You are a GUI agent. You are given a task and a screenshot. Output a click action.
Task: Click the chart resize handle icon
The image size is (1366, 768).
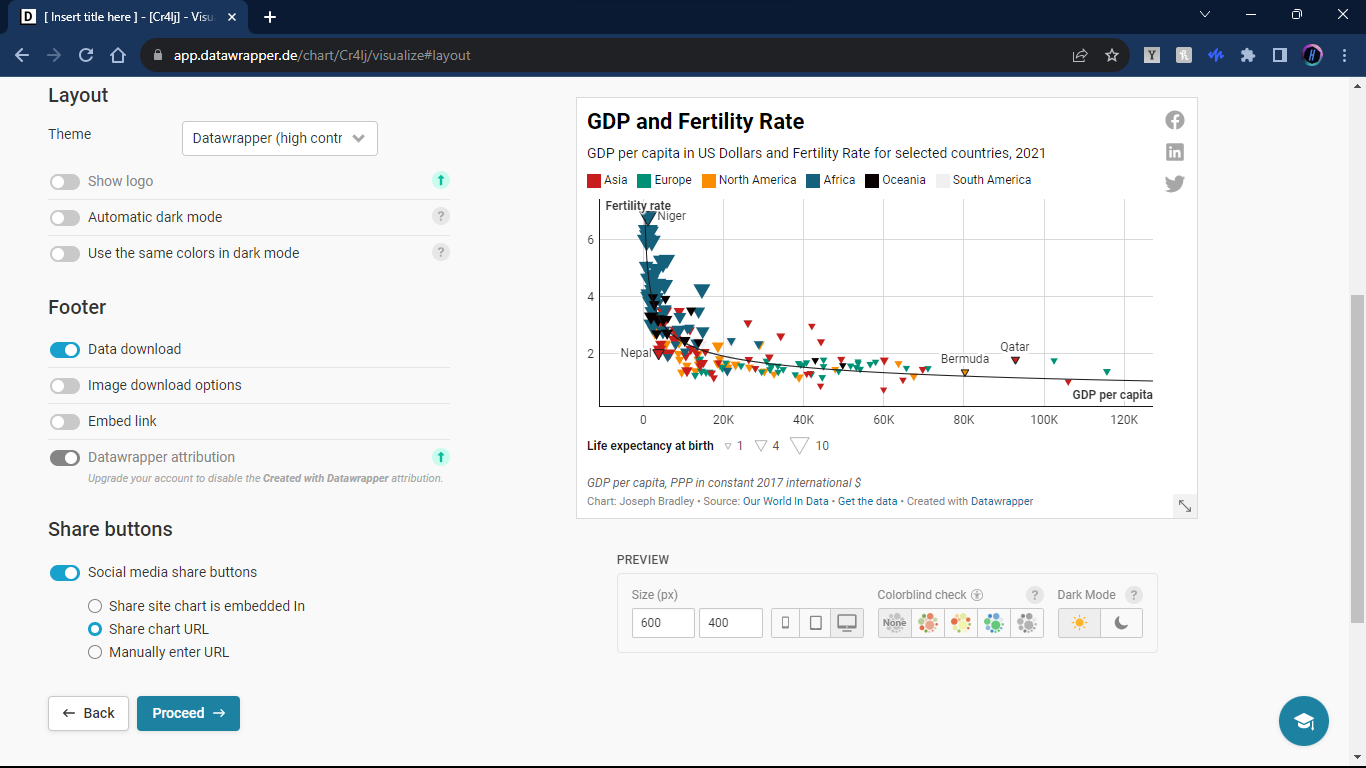[1185, 506]
